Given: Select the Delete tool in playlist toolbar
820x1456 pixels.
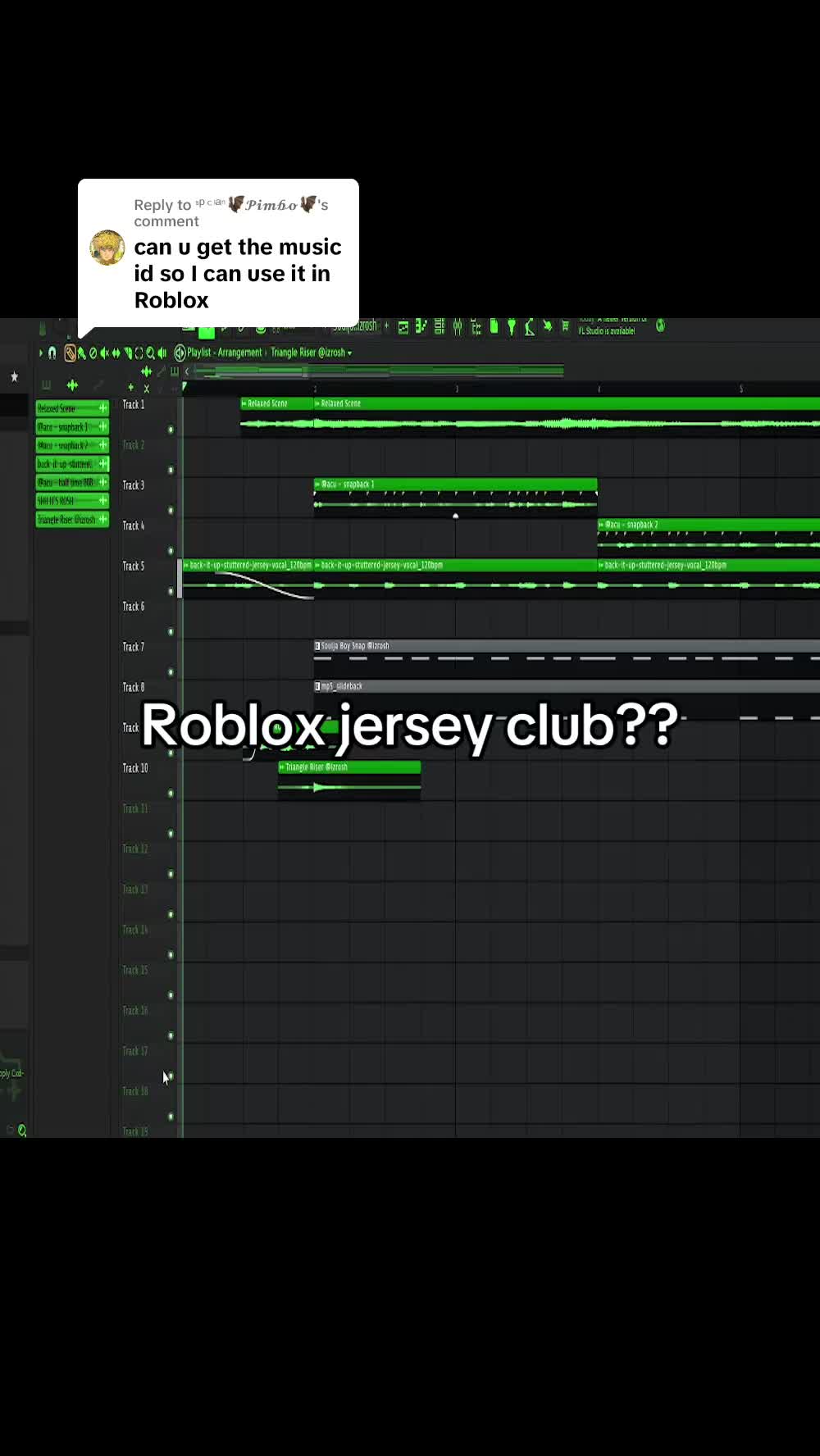Looking at the screenshot, I should (x=93, y=353).
